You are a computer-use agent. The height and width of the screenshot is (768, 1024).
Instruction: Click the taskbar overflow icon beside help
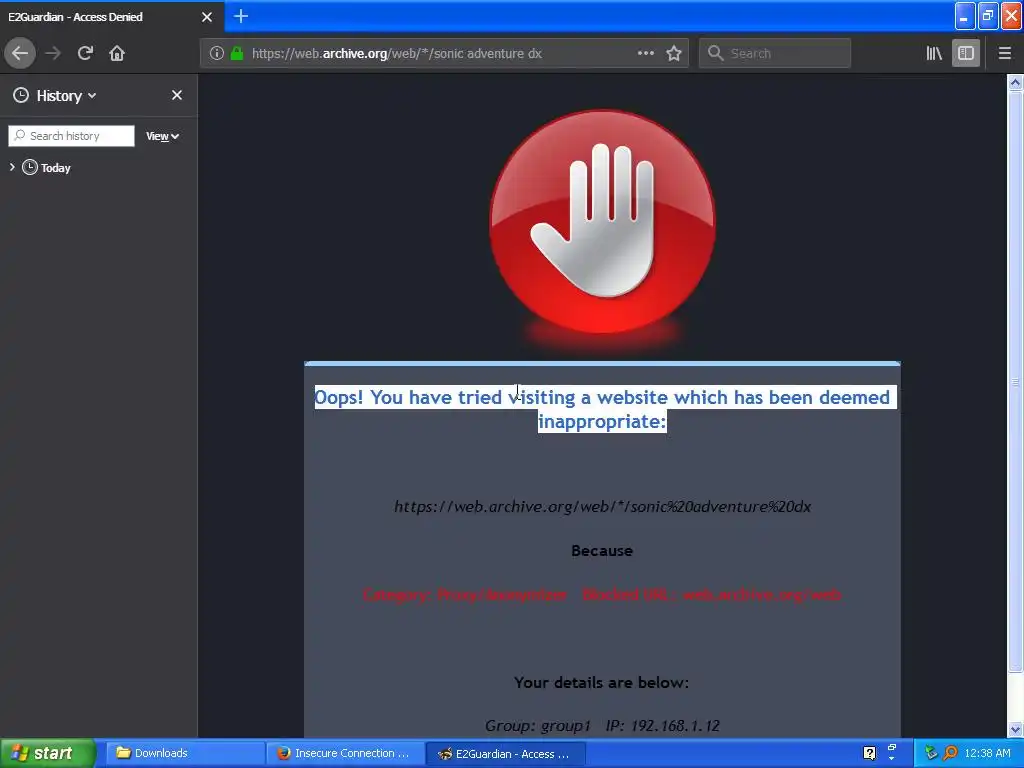[891, 753]
